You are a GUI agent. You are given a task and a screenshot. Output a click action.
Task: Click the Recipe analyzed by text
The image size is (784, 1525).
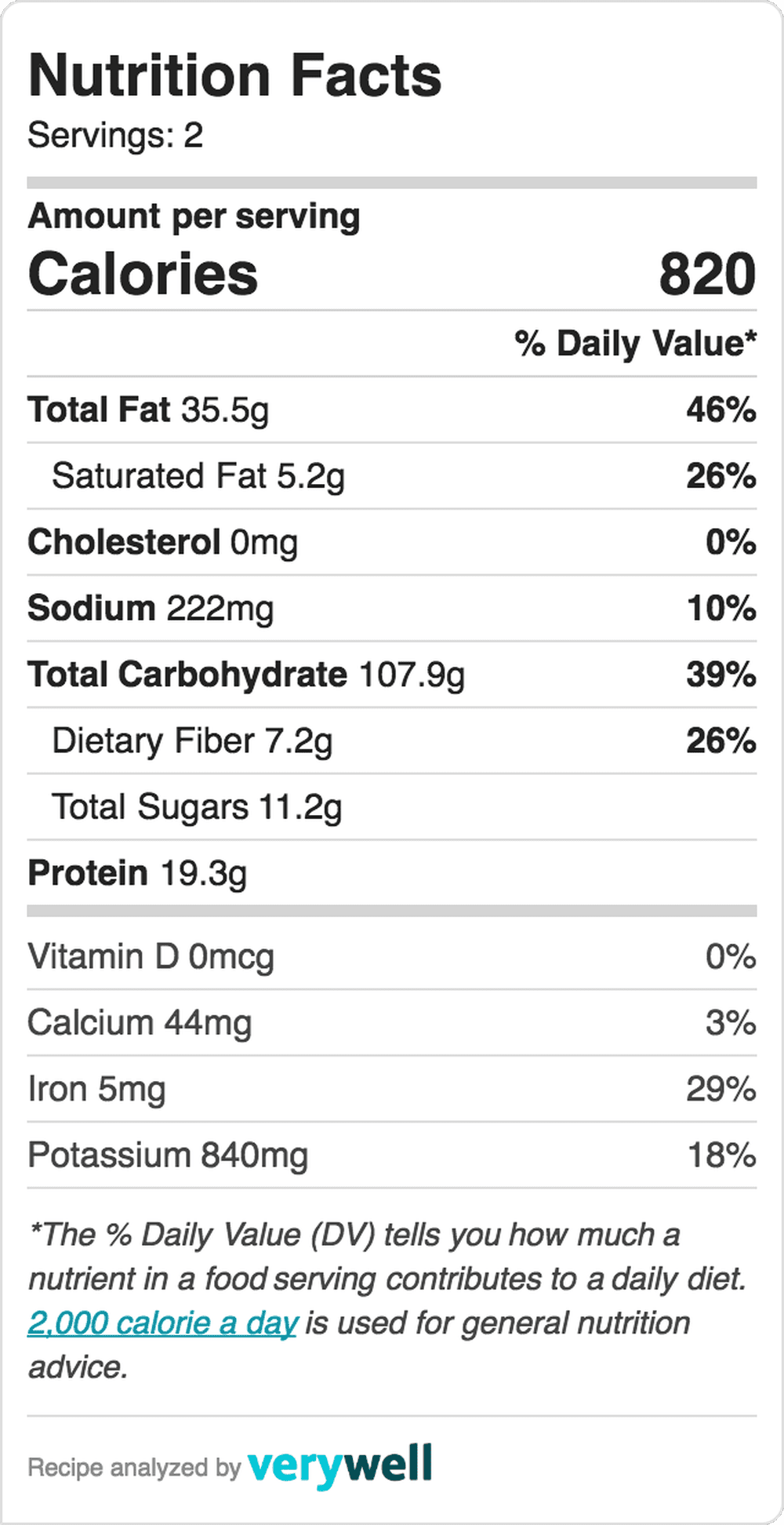134,1467
